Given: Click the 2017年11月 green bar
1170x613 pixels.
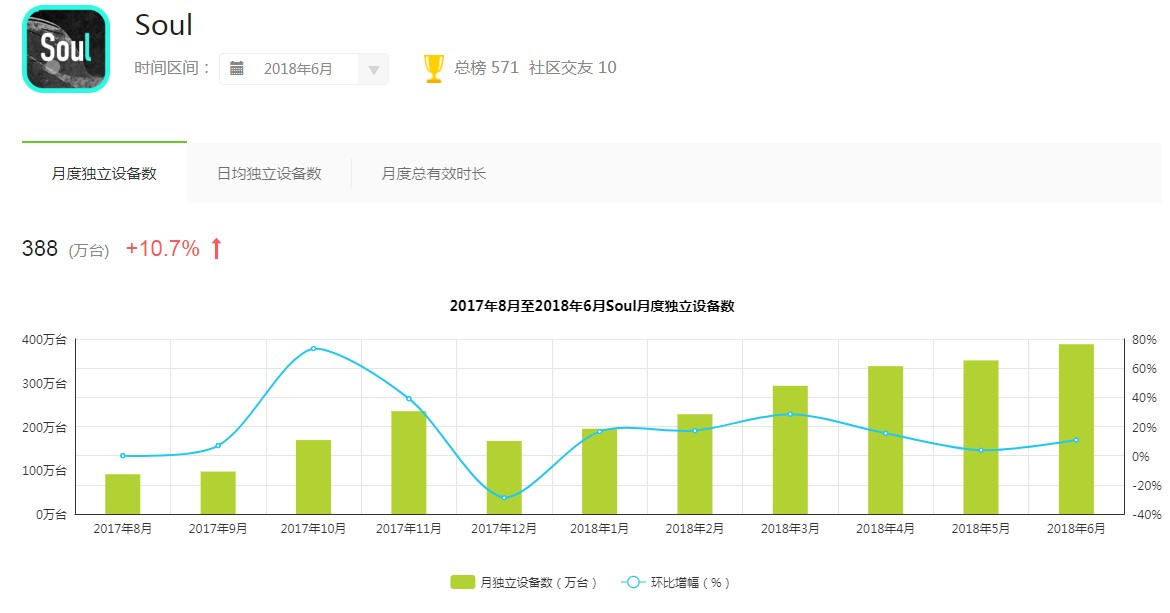Looking at the screenshot, I should point(409,462).
